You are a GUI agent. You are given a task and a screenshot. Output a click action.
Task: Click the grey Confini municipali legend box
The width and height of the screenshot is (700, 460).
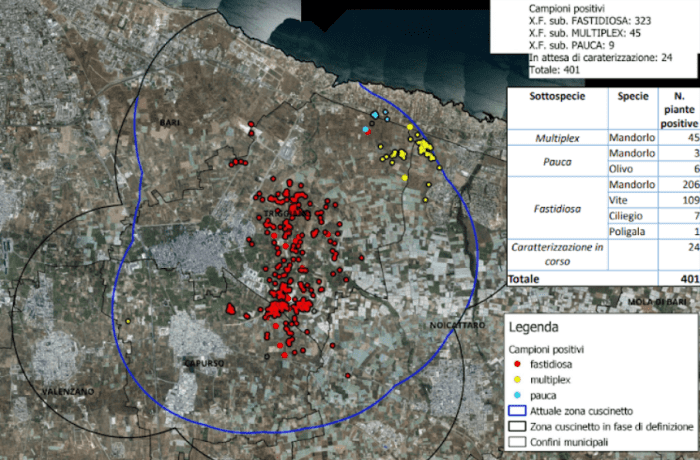[517, 442]
